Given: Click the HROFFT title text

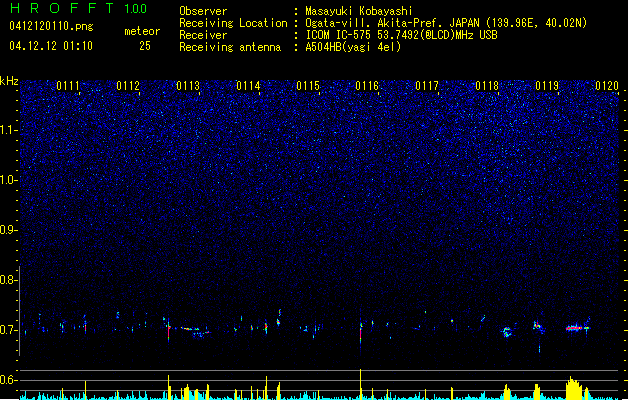Looking at the screenshot, I should tap(62, 8).
